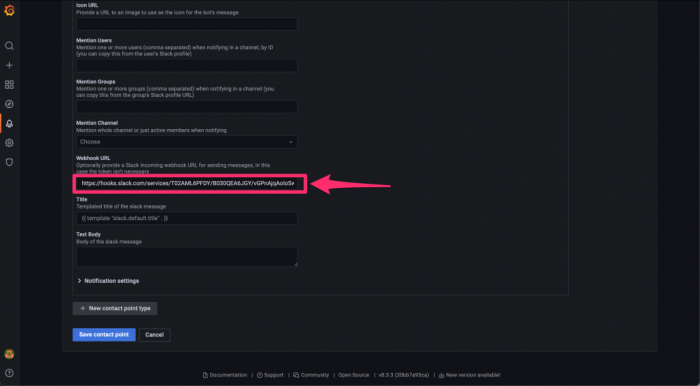Focus the Mention Groups input field
The image size is (700, 386).
(x=187, y=107)
